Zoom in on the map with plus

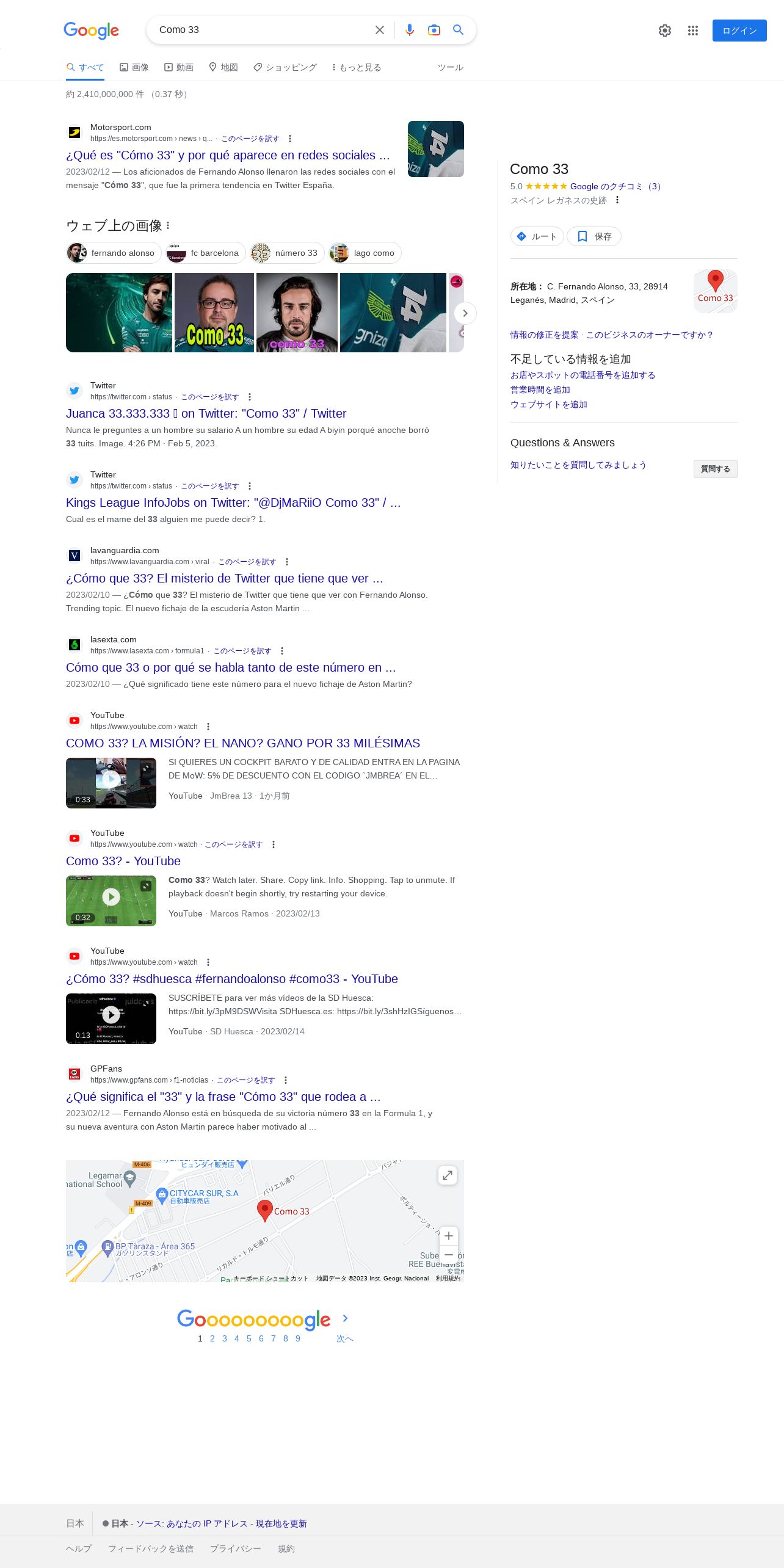coord(449,1236)
